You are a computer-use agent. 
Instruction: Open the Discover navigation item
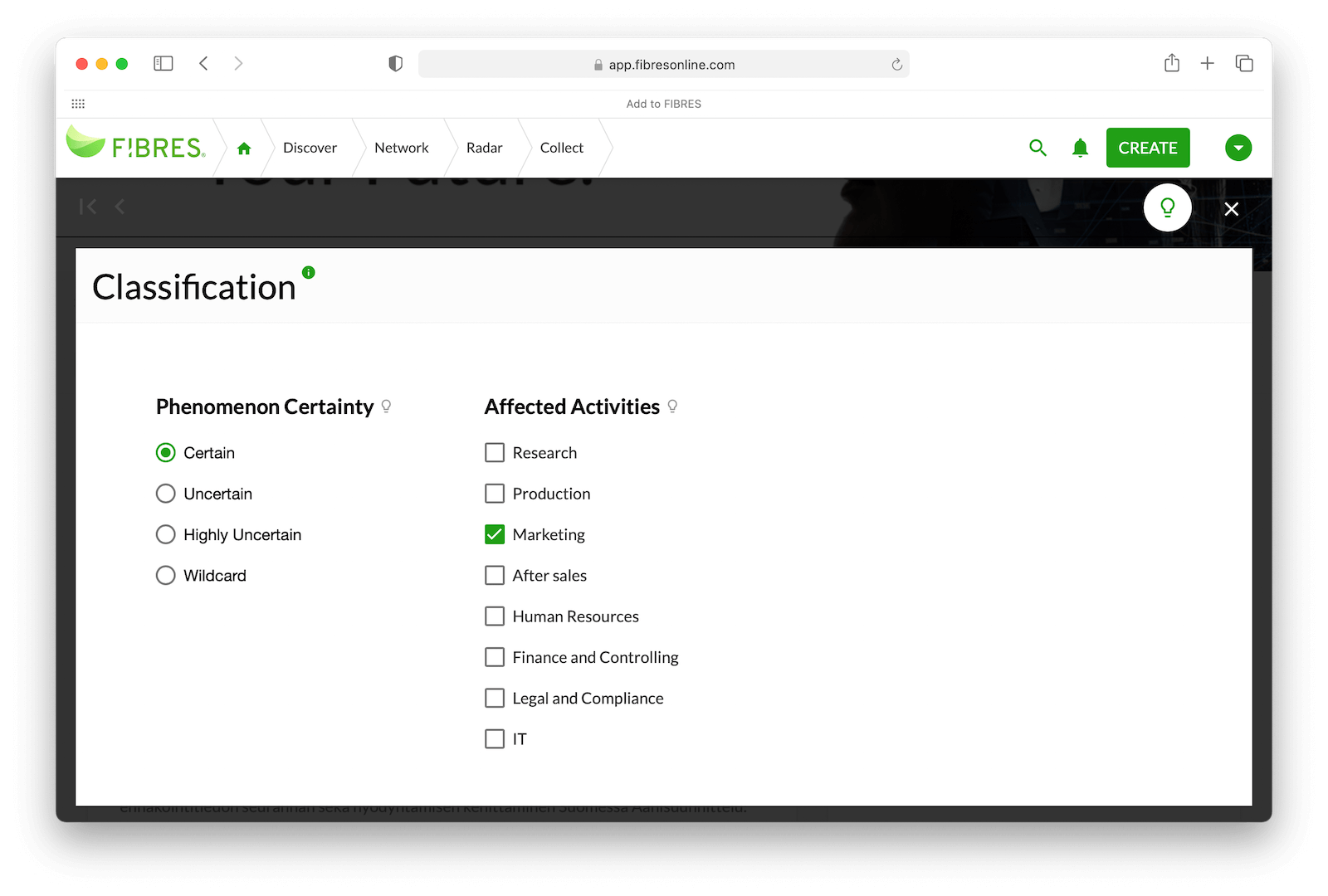coord(310,148)
